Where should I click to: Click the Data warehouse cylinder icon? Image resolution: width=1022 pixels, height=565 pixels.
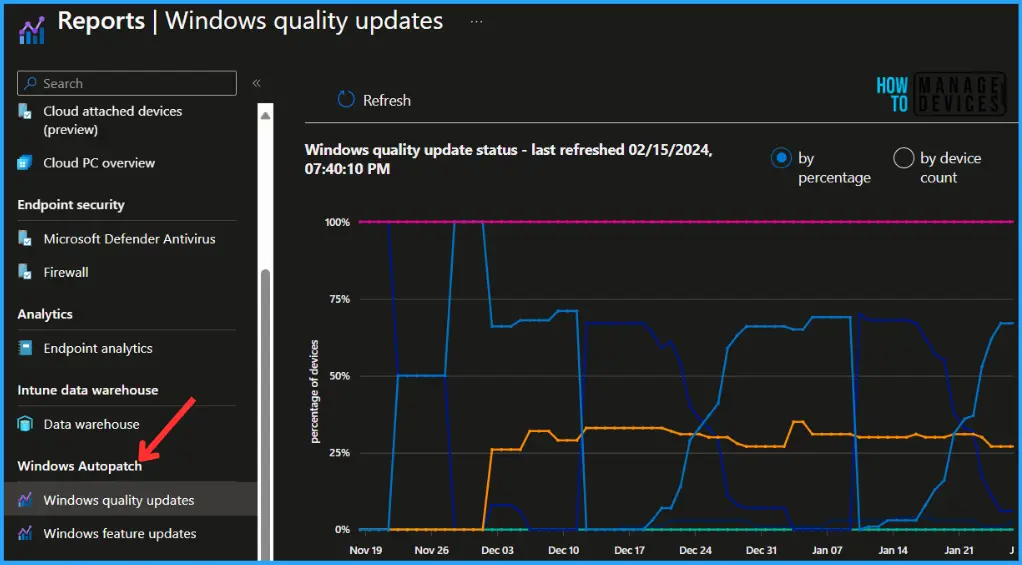pos(25,424)
